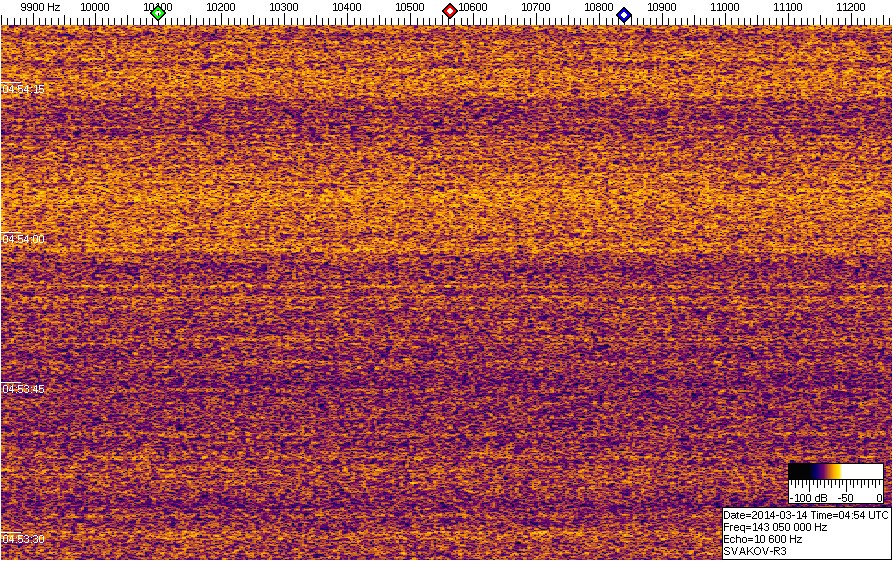Screen dimensions: 893x561
Task: Click the Date=2014-03-14 info line
Action: point(805,515)
